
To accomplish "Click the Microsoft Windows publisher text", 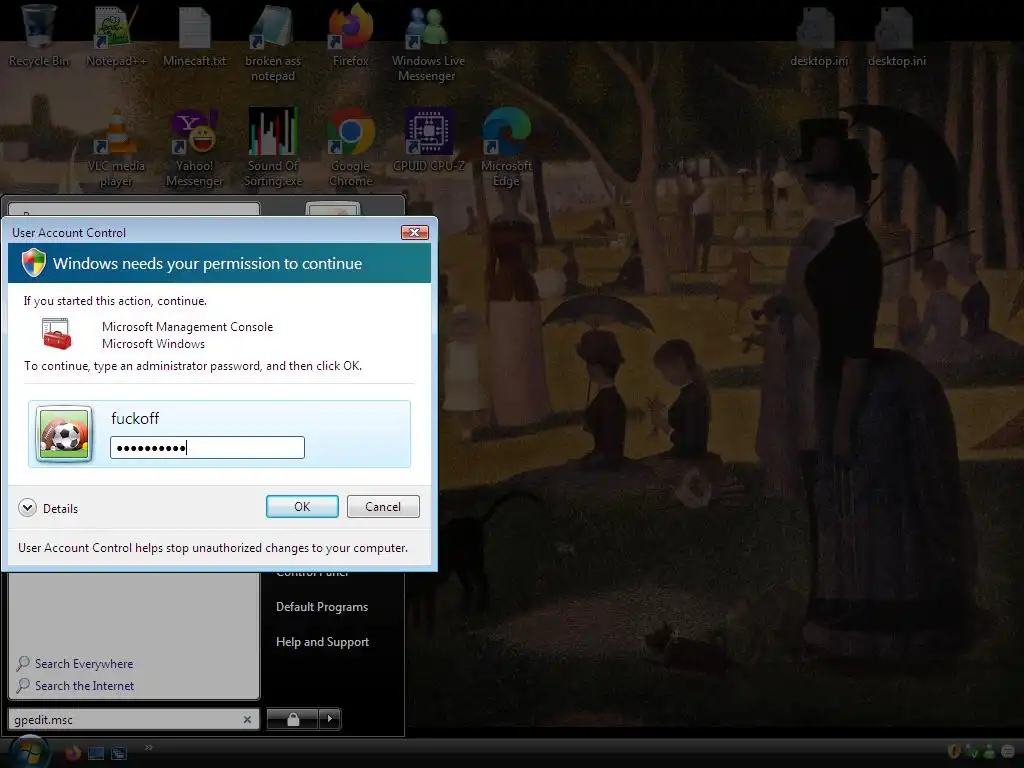I will tap(153, 344).
